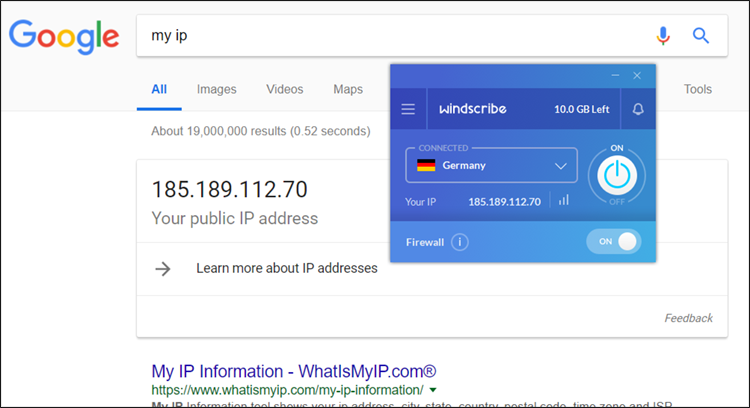Expand the whatismyip.com URL dropdown arrow
The image size is (750, 408).
pos(433,390)
